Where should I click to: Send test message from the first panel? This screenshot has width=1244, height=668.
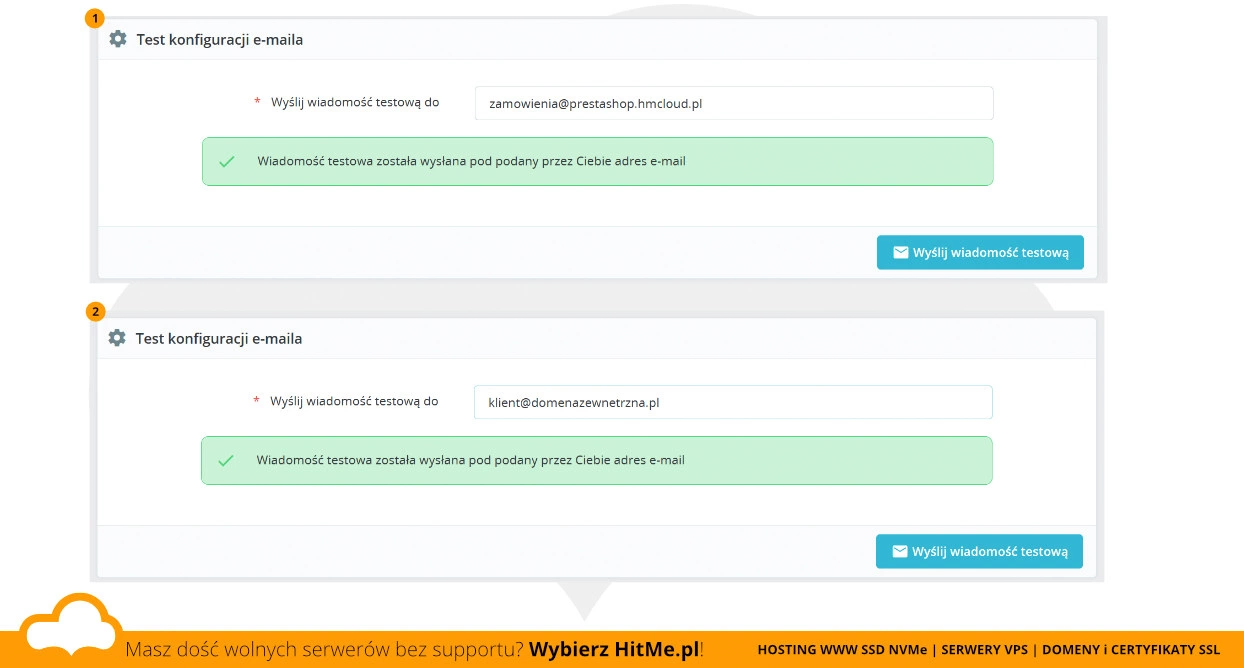tap(980, 253)
